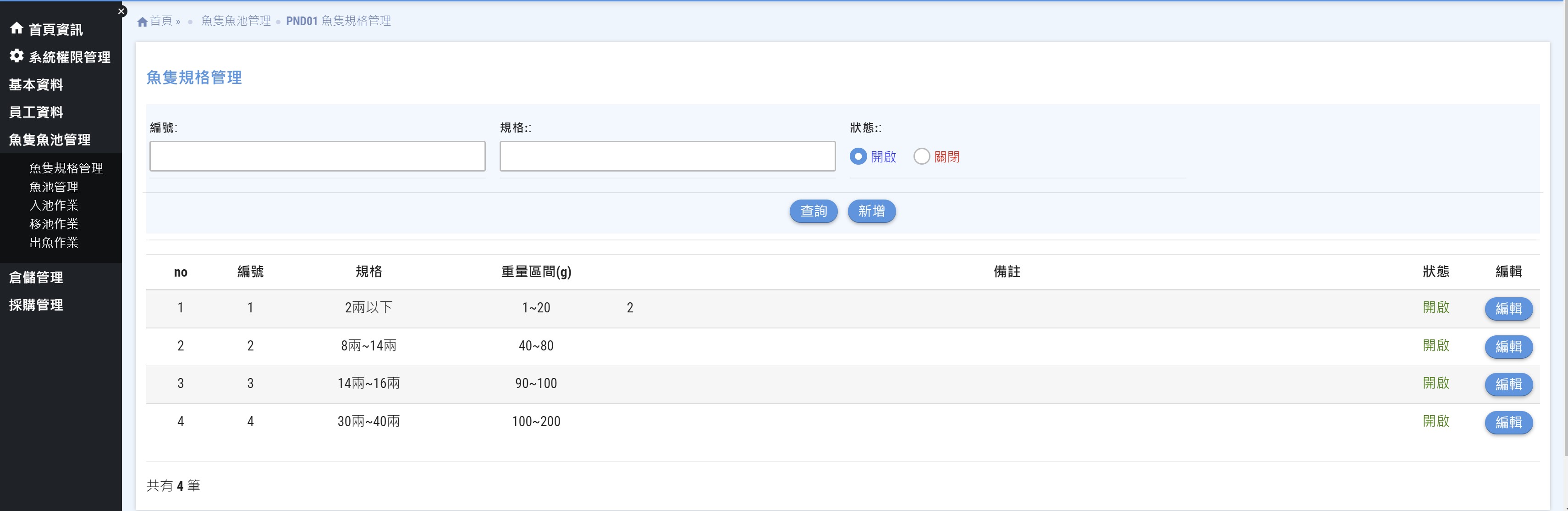
Task: Click the spec cell 8兩~14兩
Action: coord(369,346)
